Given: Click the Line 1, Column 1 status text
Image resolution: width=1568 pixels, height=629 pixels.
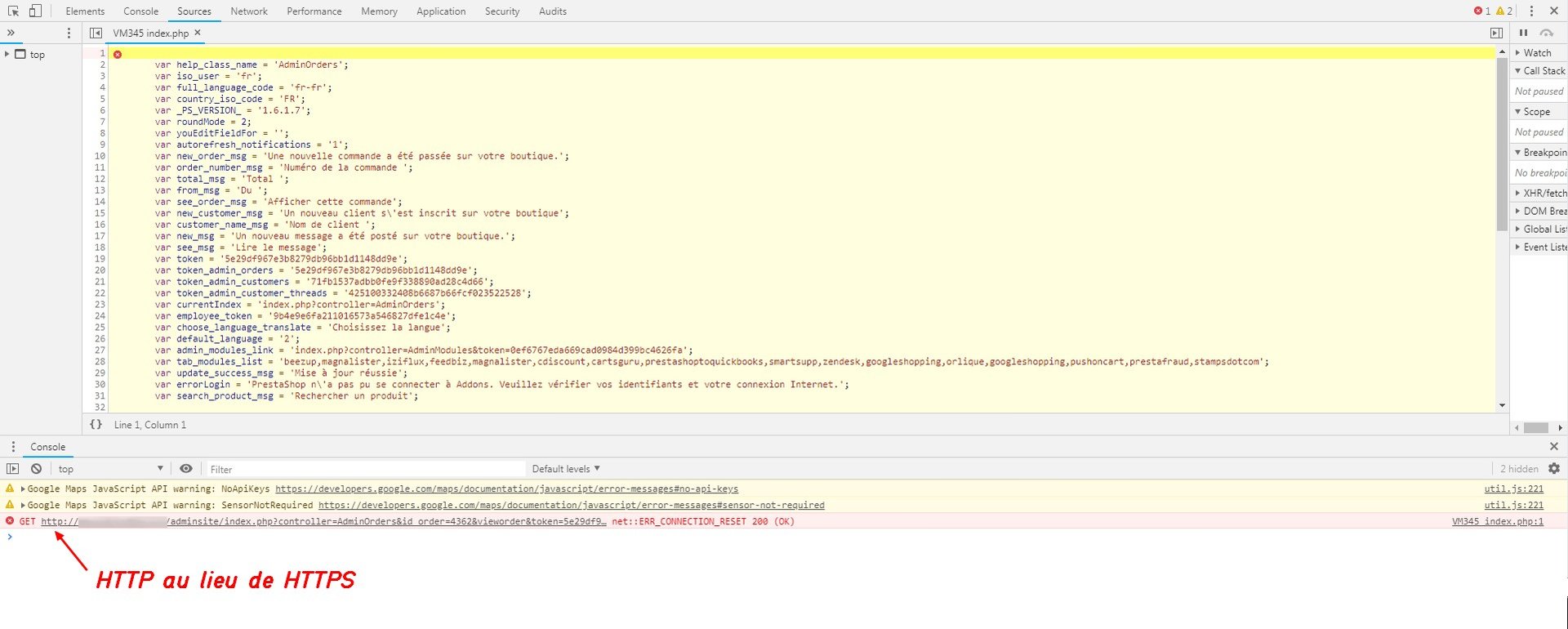Looking at the screenshot, I should 150,425.
